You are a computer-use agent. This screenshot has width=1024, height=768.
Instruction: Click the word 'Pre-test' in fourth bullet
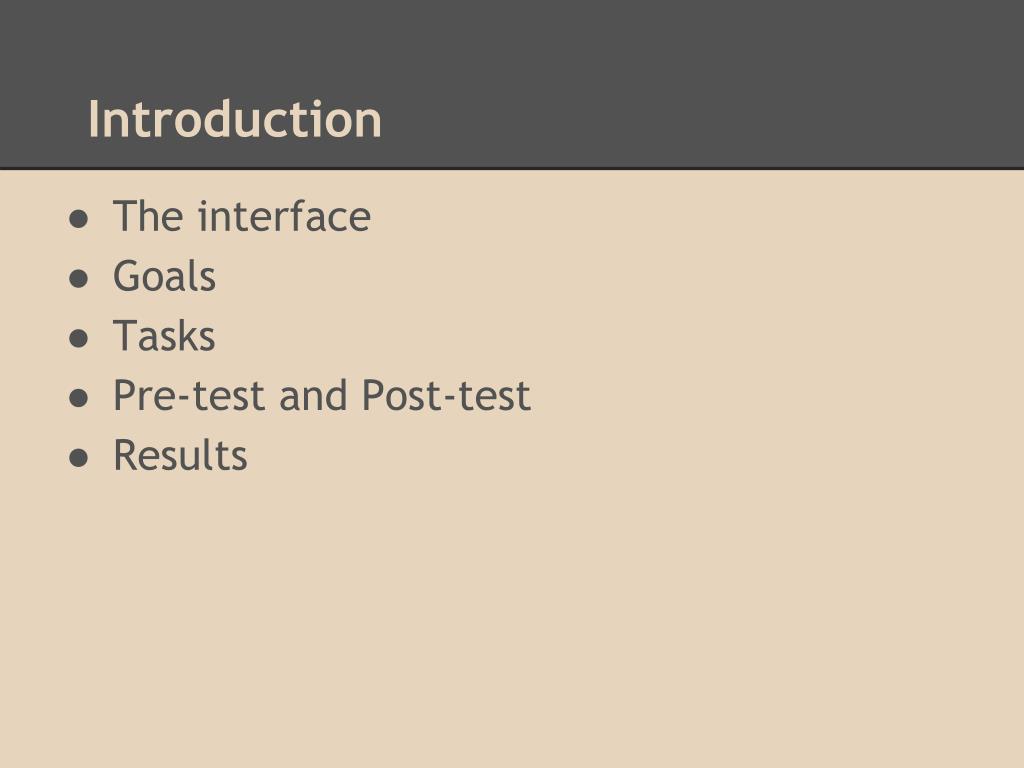189,396
